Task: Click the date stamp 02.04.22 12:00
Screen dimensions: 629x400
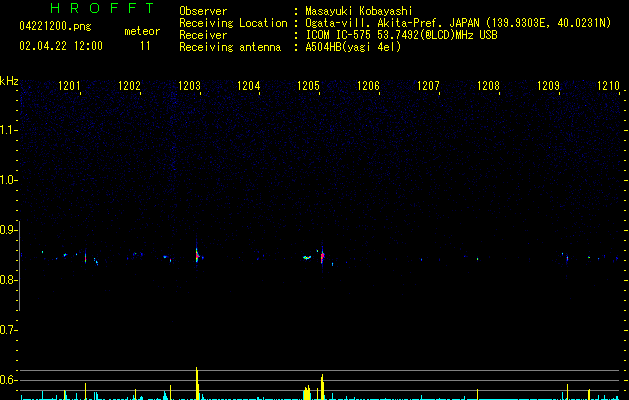Action: coord(61,46)
